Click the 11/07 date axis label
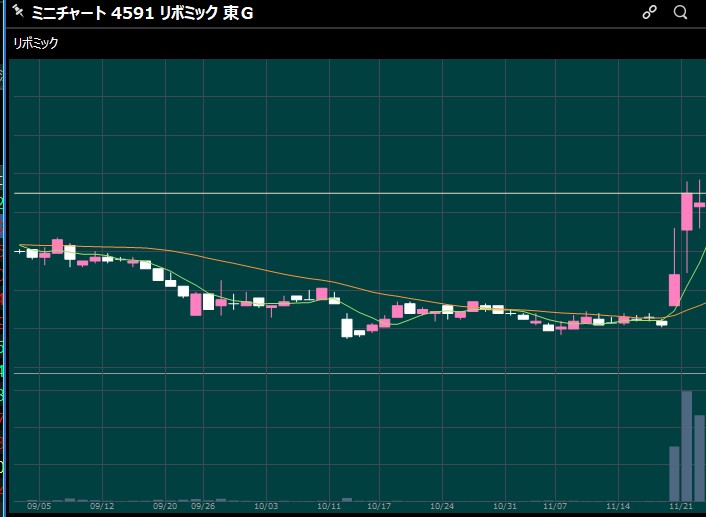The width and height of the screenshot is (706, 517). pyautogui.click(x=555, y=506)
